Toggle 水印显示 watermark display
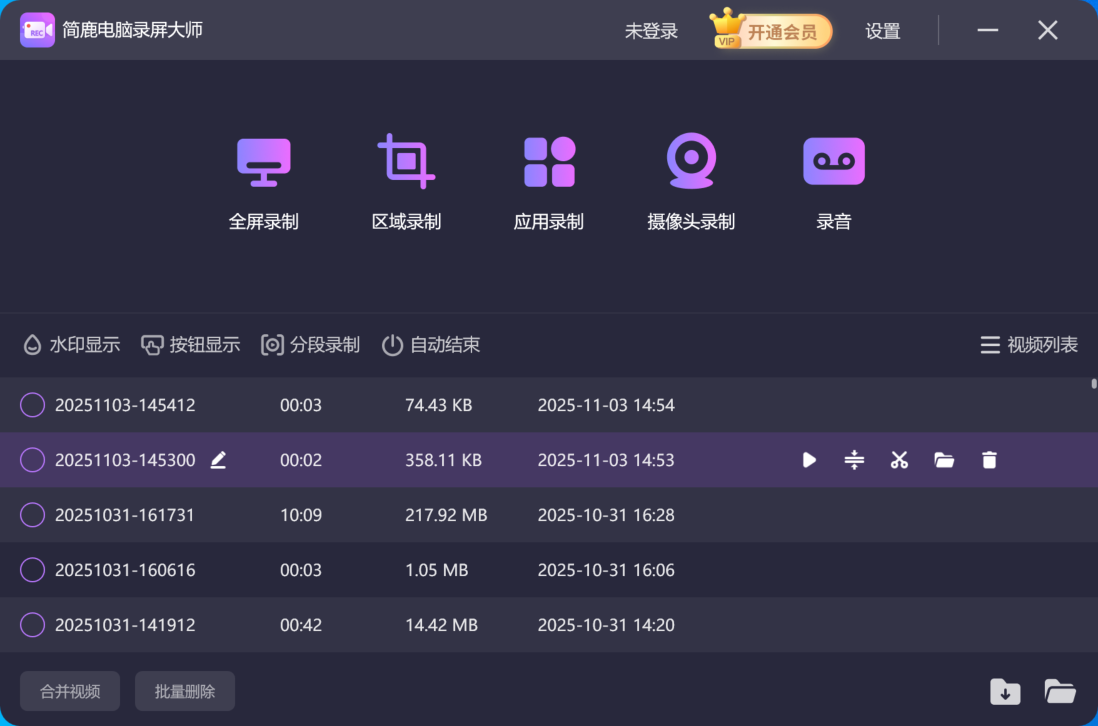The image size is (1098, 726). pyautogui.click(x=70, y=344)
